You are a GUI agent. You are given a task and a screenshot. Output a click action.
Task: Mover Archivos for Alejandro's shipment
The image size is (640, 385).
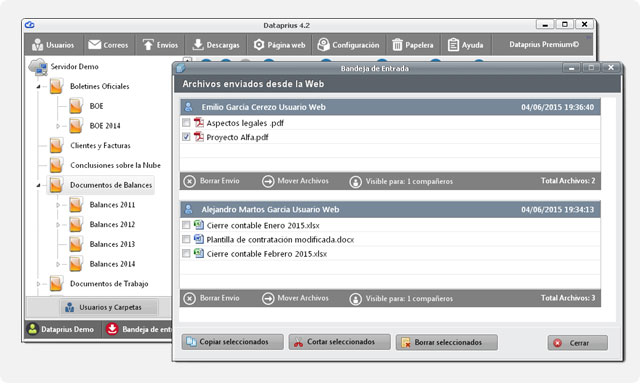click(295, 298)
